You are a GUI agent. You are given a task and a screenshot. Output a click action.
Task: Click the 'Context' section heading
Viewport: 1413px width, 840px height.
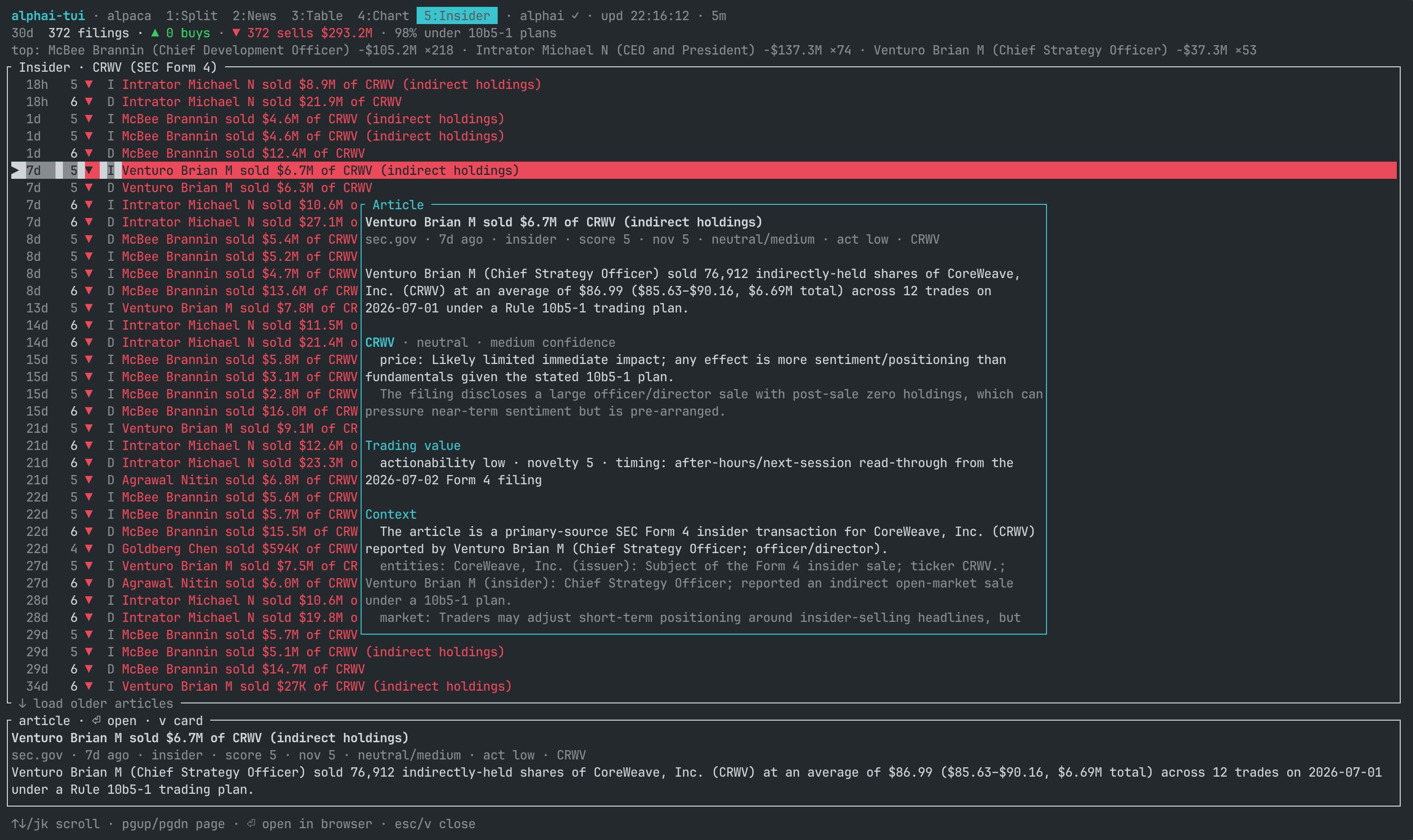(391, 514)
